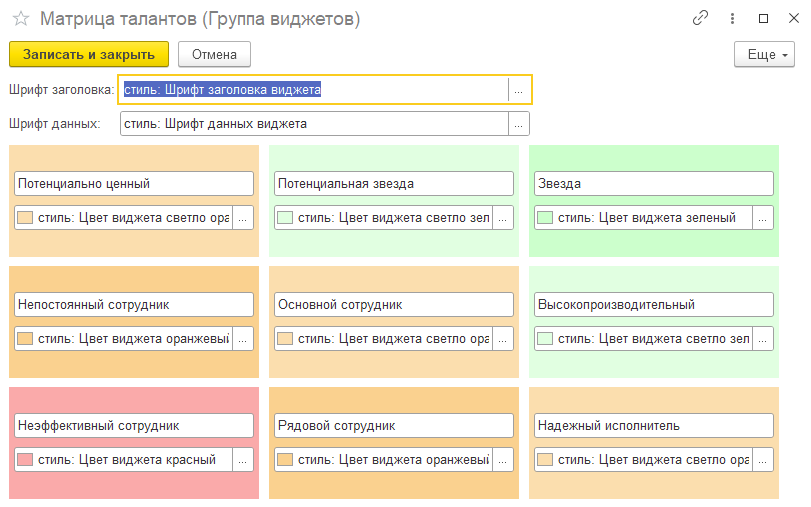This screenshot has height=507, width=811.
Task: Open color picker for Непостоянный сотрудник widget
Action: 243,339
